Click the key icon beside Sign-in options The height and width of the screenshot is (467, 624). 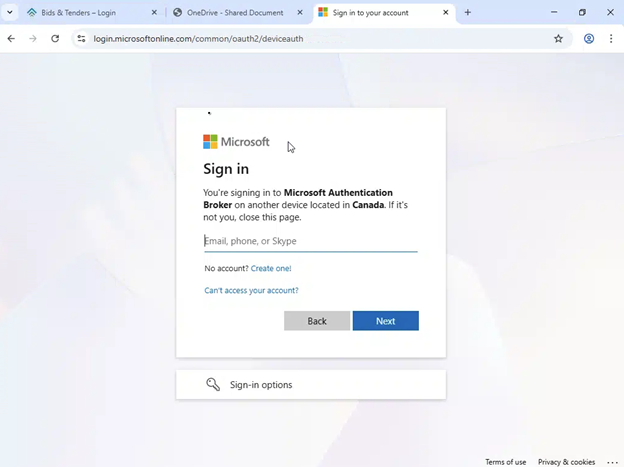coord(213,384)
